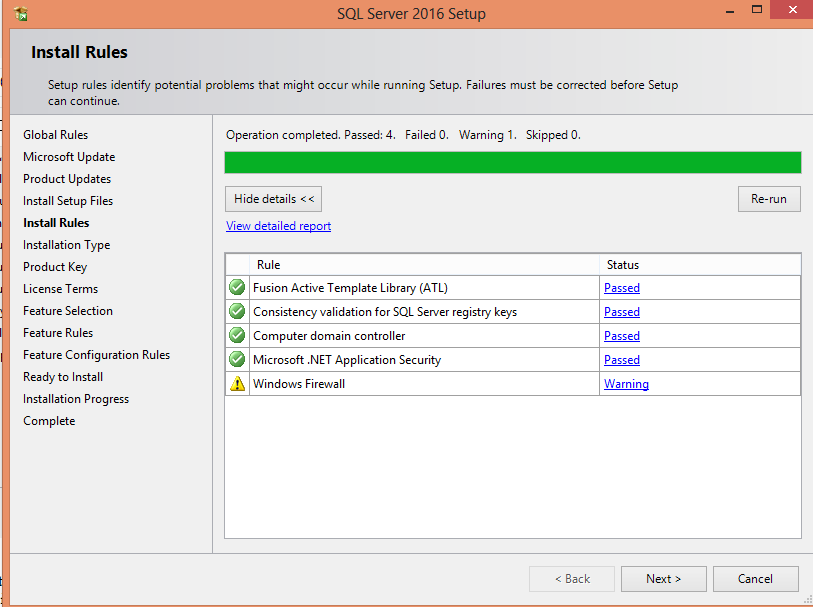Click green check icon for Fusion ATL rule
This screenshot has width=813, height=607.
click(237, 287)
